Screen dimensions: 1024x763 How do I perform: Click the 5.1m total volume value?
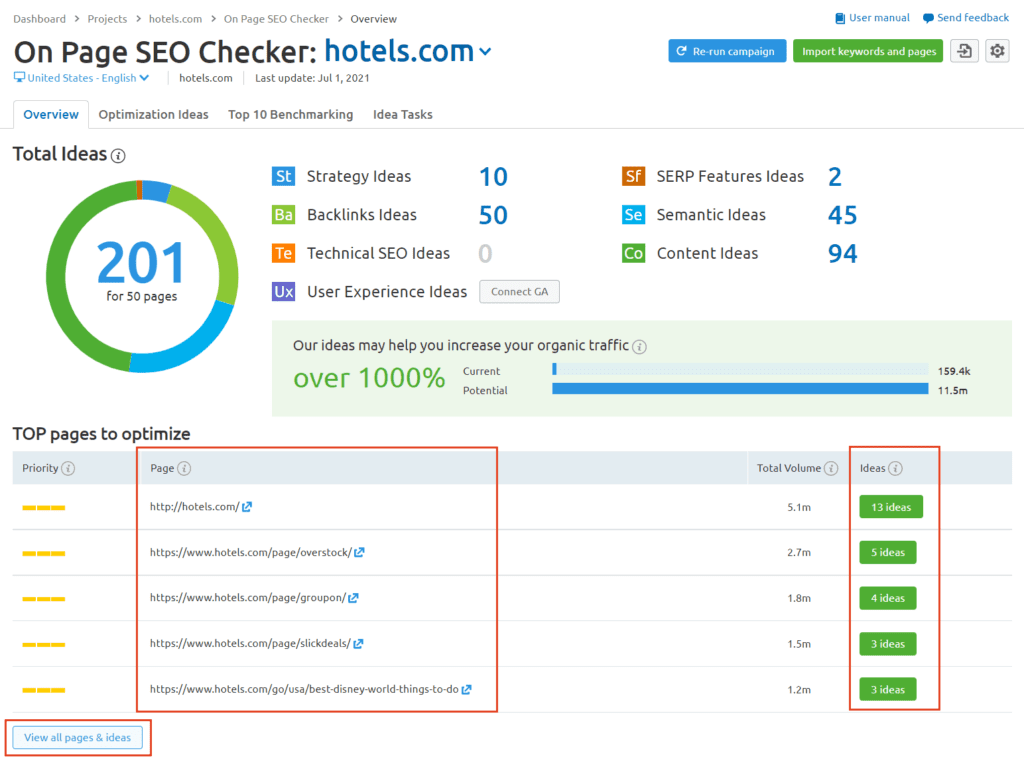pyautogui.click(x=799, y=508)
